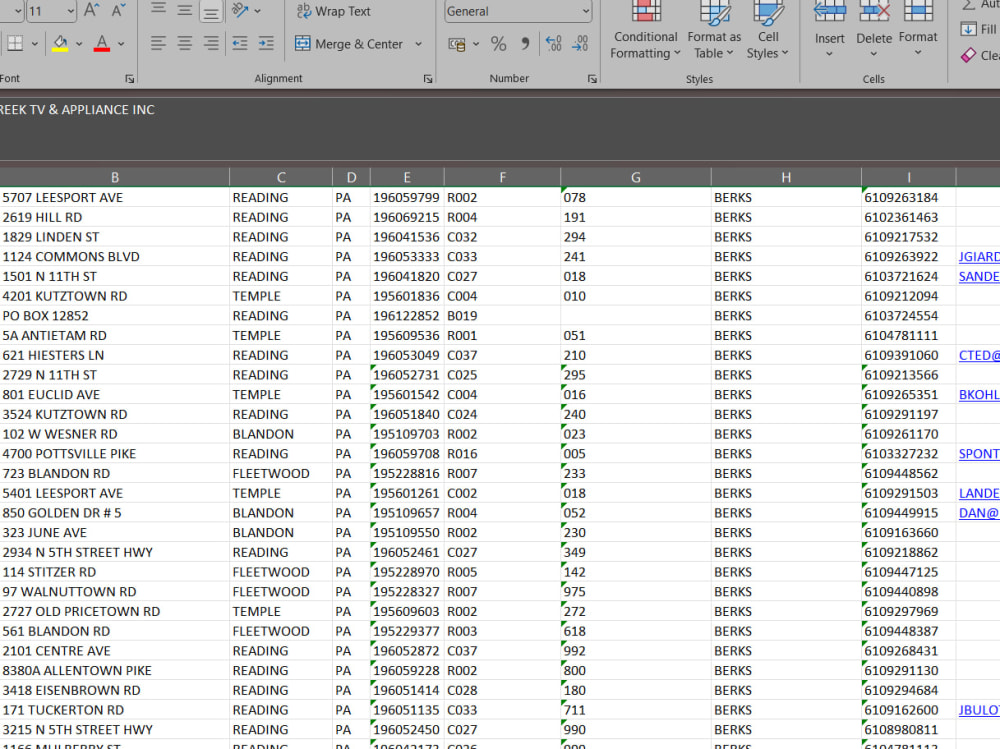Select column B header
The height and width of the screenshot is (749, 1000).
pyautogui.click(x=115, y=177)
